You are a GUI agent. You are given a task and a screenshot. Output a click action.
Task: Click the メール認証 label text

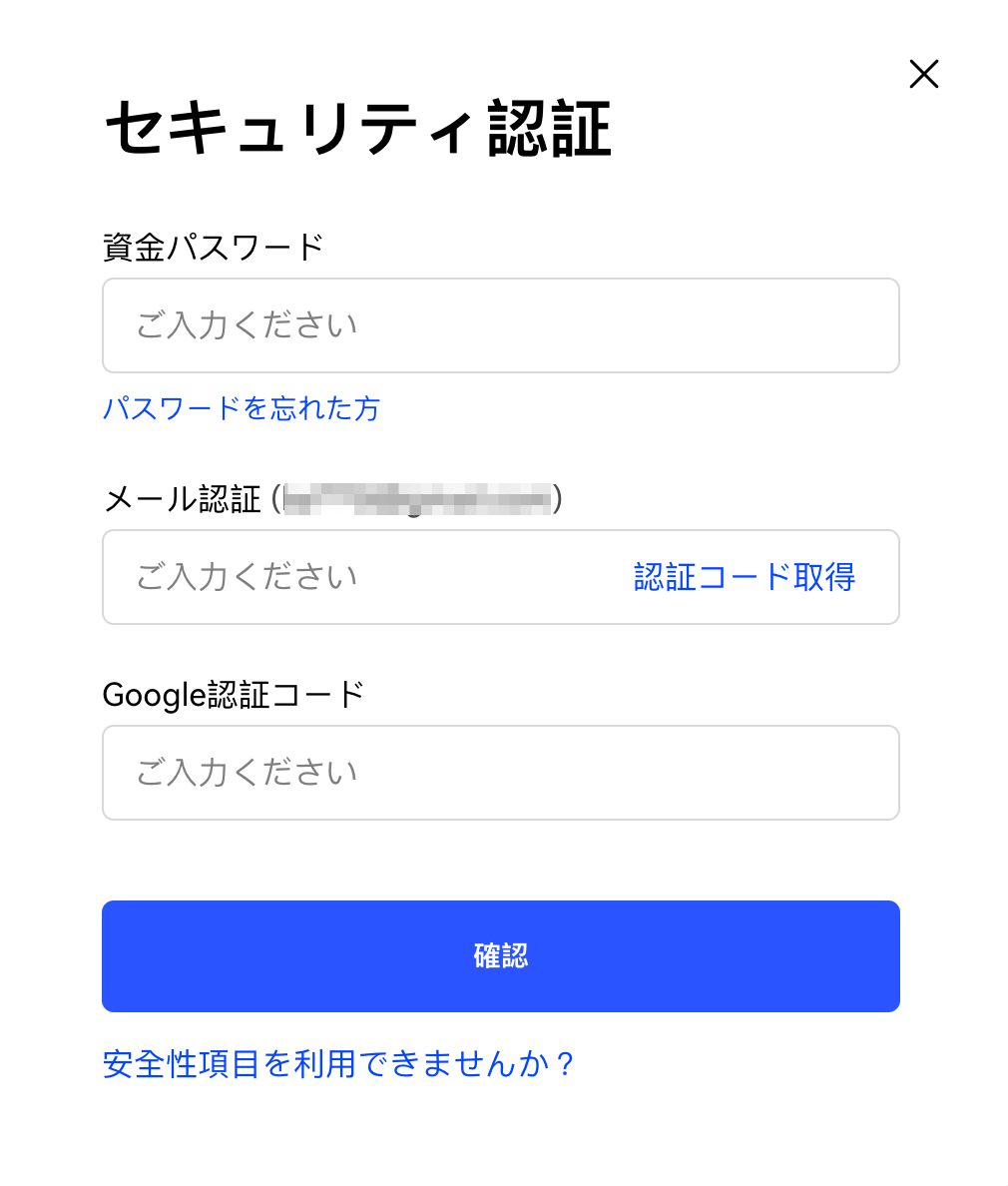point(183,499)
